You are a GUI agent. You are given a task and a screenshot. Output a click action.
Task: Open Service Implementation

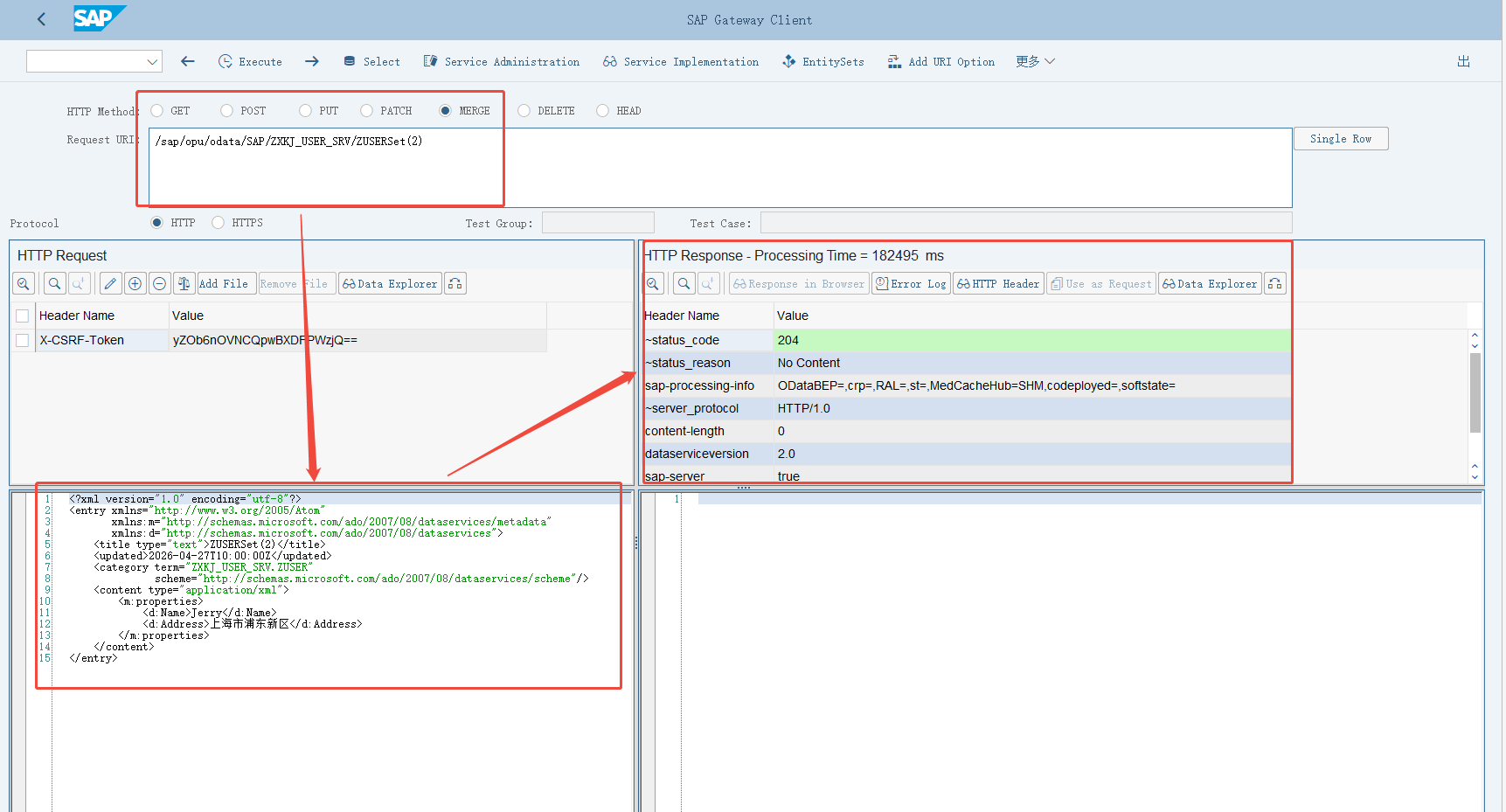[x=681, y=61]
